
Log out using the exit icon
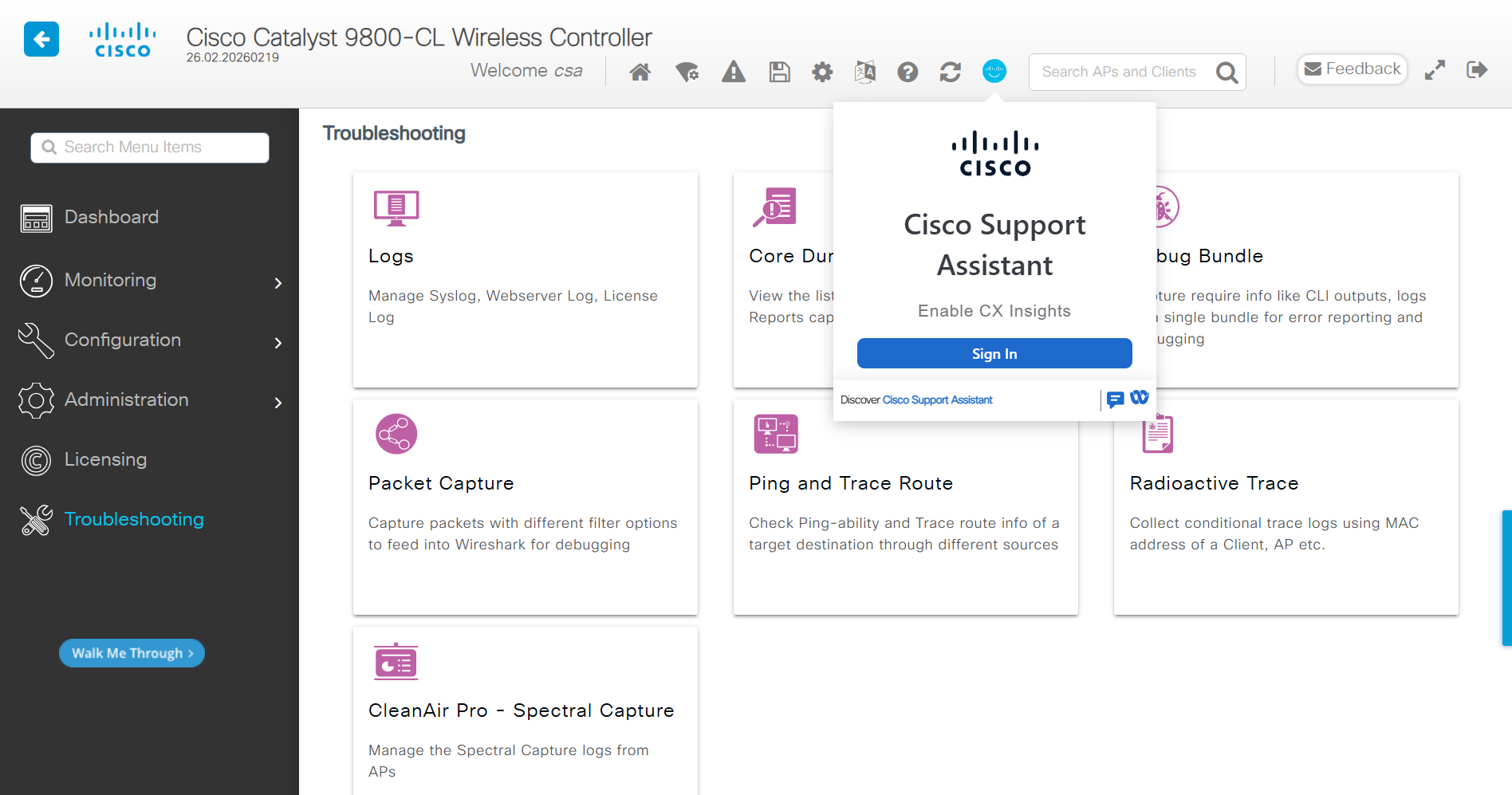[1476, 70]
